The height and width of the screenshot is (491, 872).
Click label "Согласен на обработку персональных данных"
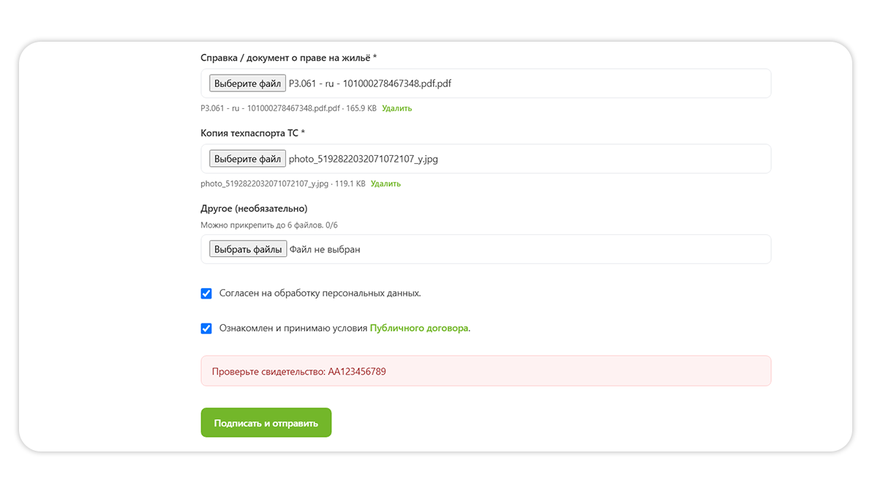coord(320,293)
